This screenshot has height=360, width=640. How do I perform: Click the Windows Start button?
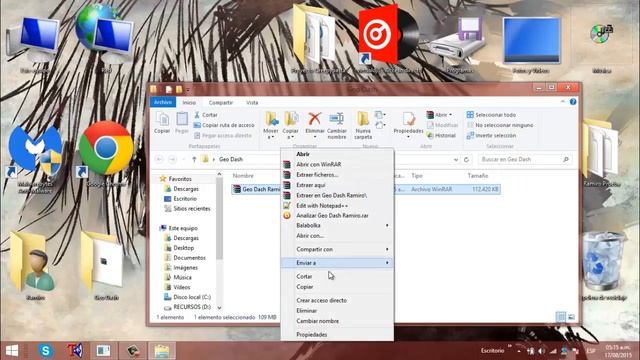(12, 351)
